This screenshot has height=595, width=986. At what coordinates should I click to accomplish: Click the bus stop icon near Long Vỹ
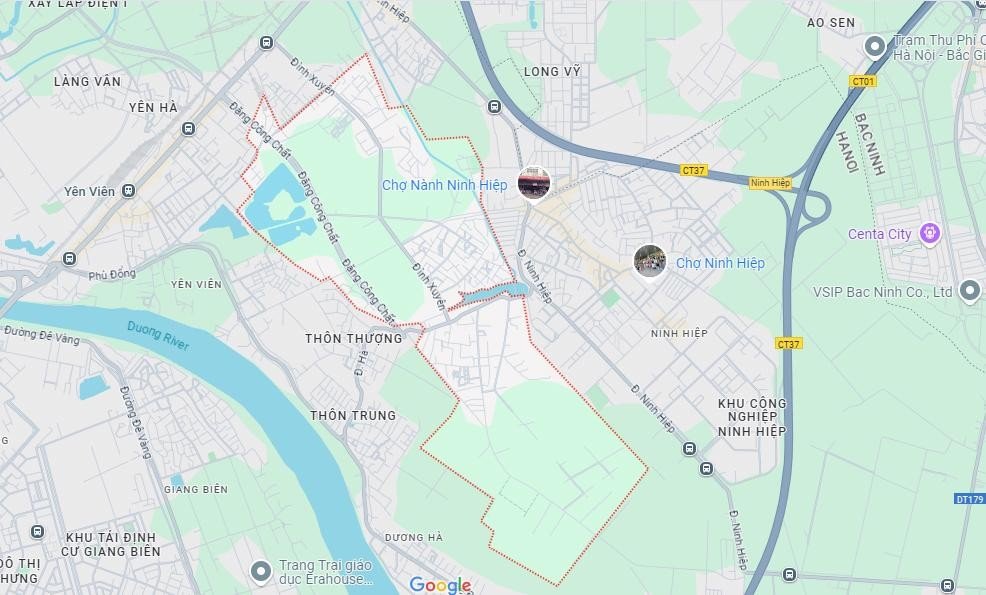tap(495, 107)
